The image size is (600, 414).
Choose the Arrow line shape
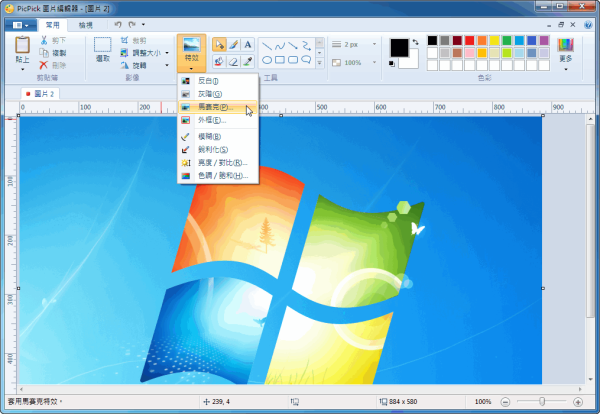point(293,46)
